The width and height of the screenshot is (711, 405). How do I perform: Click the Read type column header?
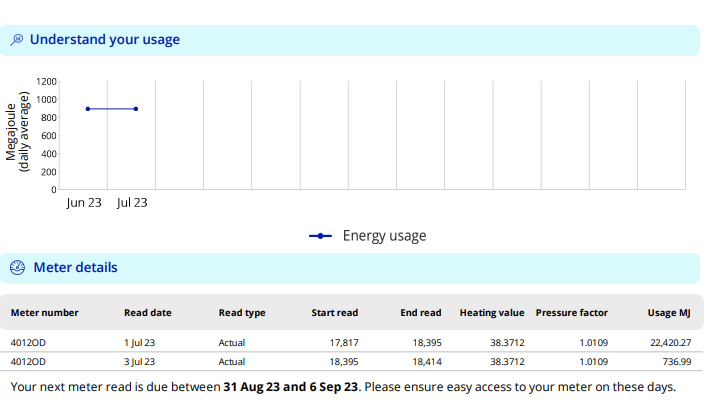[242, 313]
